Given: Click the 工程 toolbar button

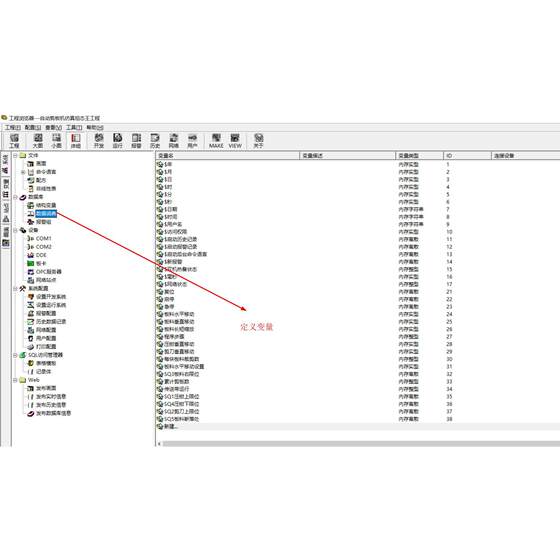Looking at the screenshot, I should (14, 141).
